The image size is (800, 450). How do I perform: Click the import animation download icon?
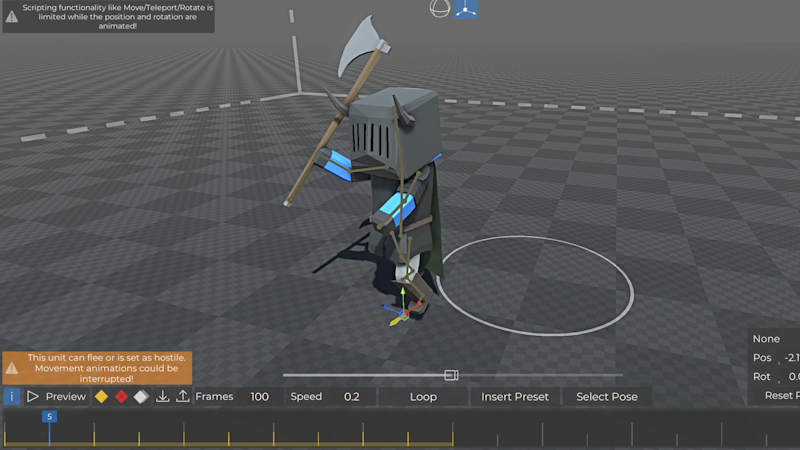pos(163,397)
